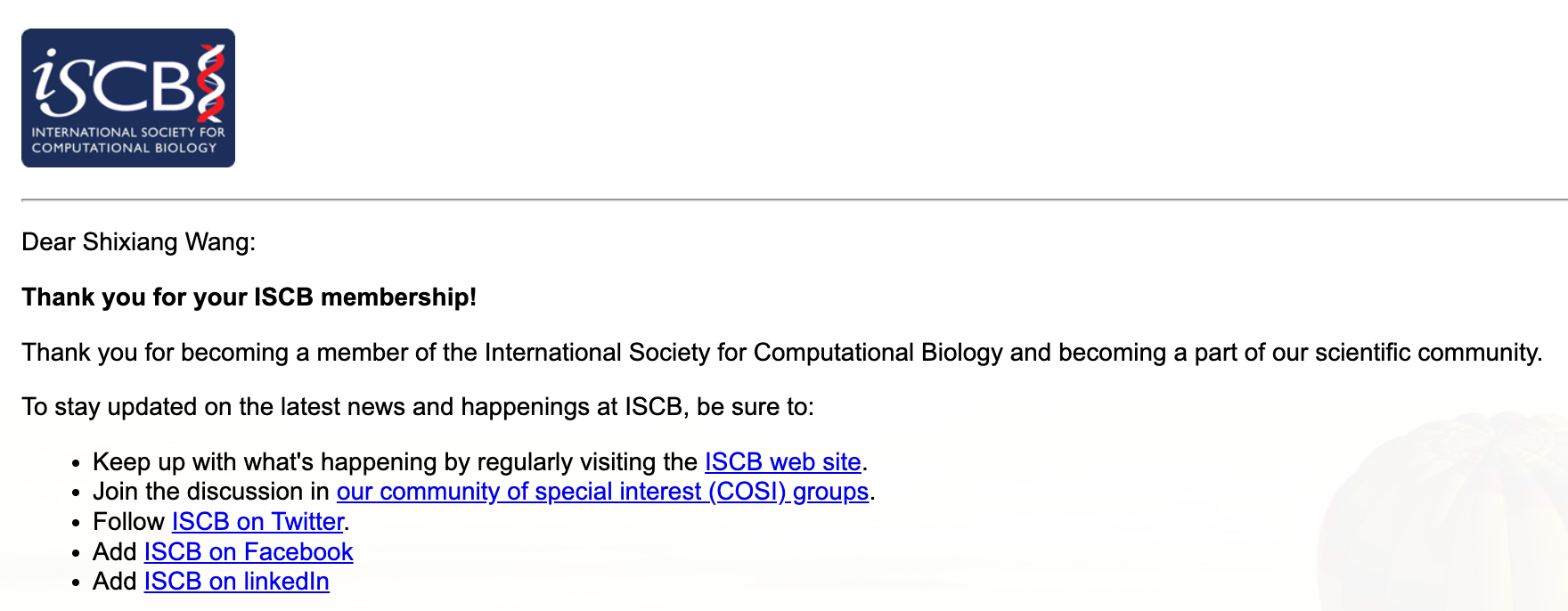Click the horizontal divider below the logo
Image resolution: width=1568 pixels, height=611 pixels.
793,200
